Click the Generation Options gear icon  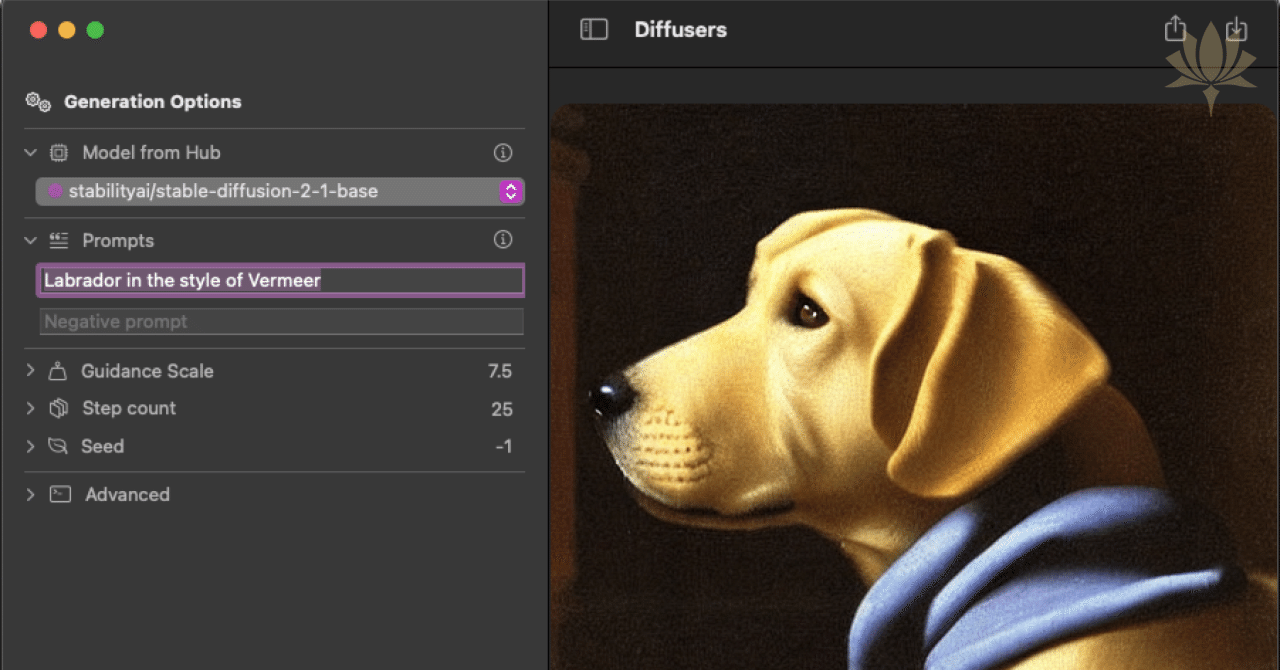coord(37,101)
